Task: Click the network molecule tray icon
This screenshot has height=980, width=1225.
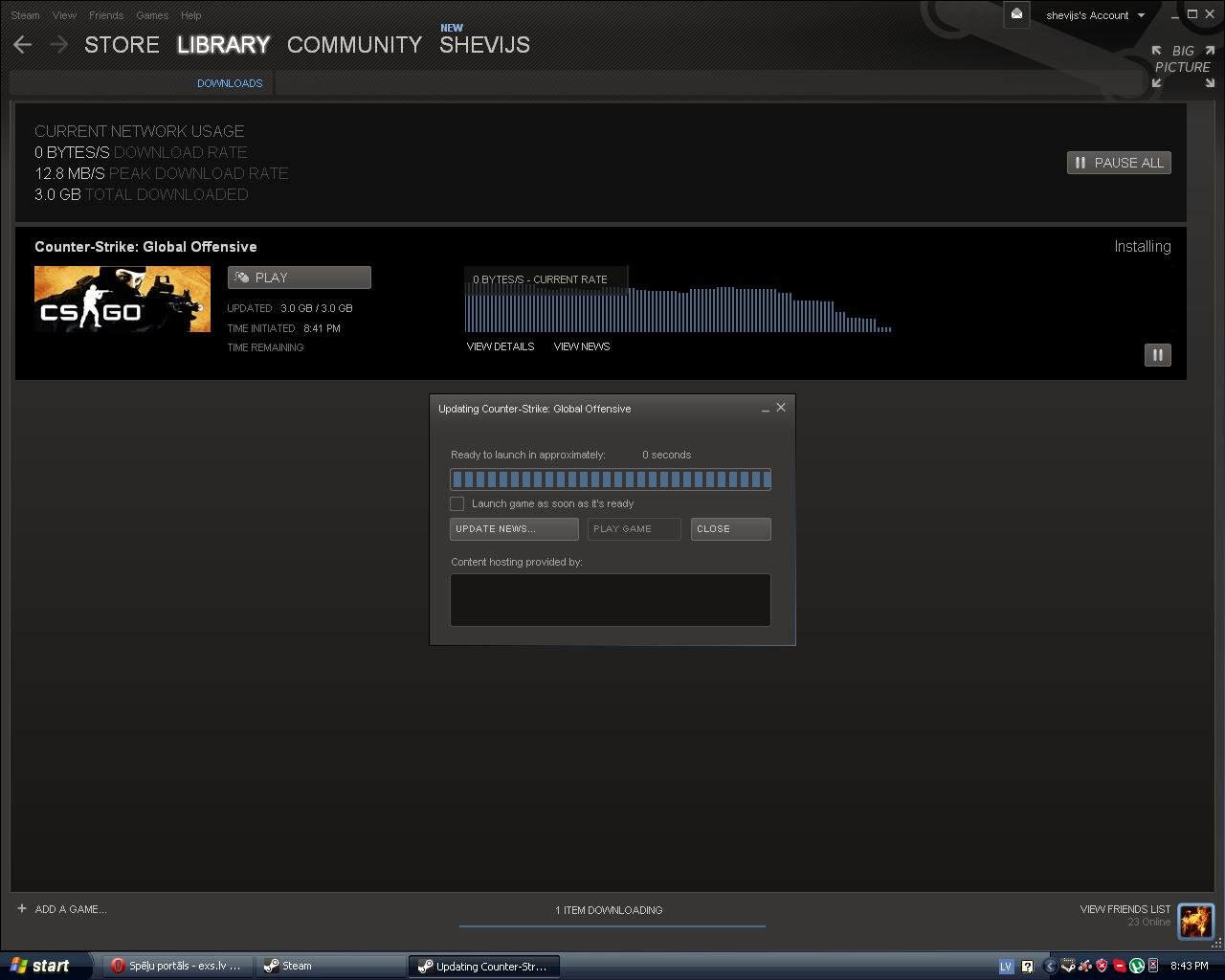Action: pos(1084,966)
